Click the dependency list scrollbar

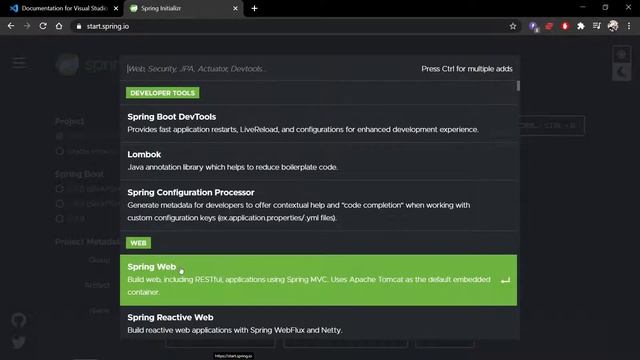518,86
